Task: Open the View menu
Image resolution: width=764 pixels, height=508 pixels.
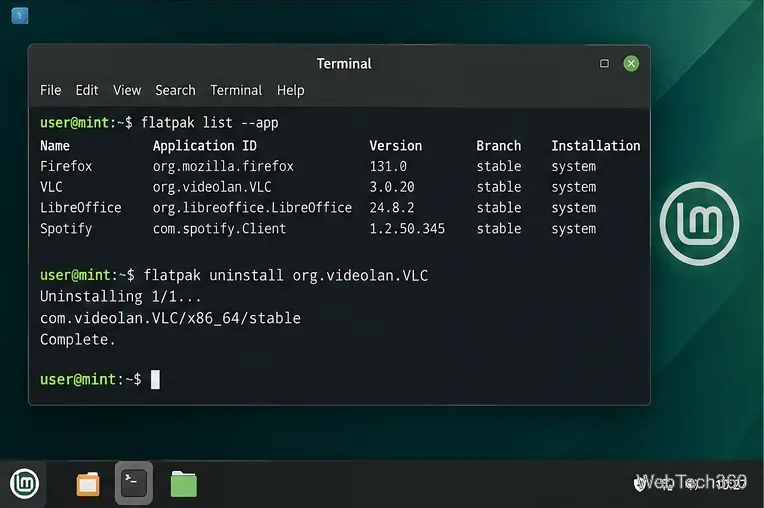Action: [127, 90]
